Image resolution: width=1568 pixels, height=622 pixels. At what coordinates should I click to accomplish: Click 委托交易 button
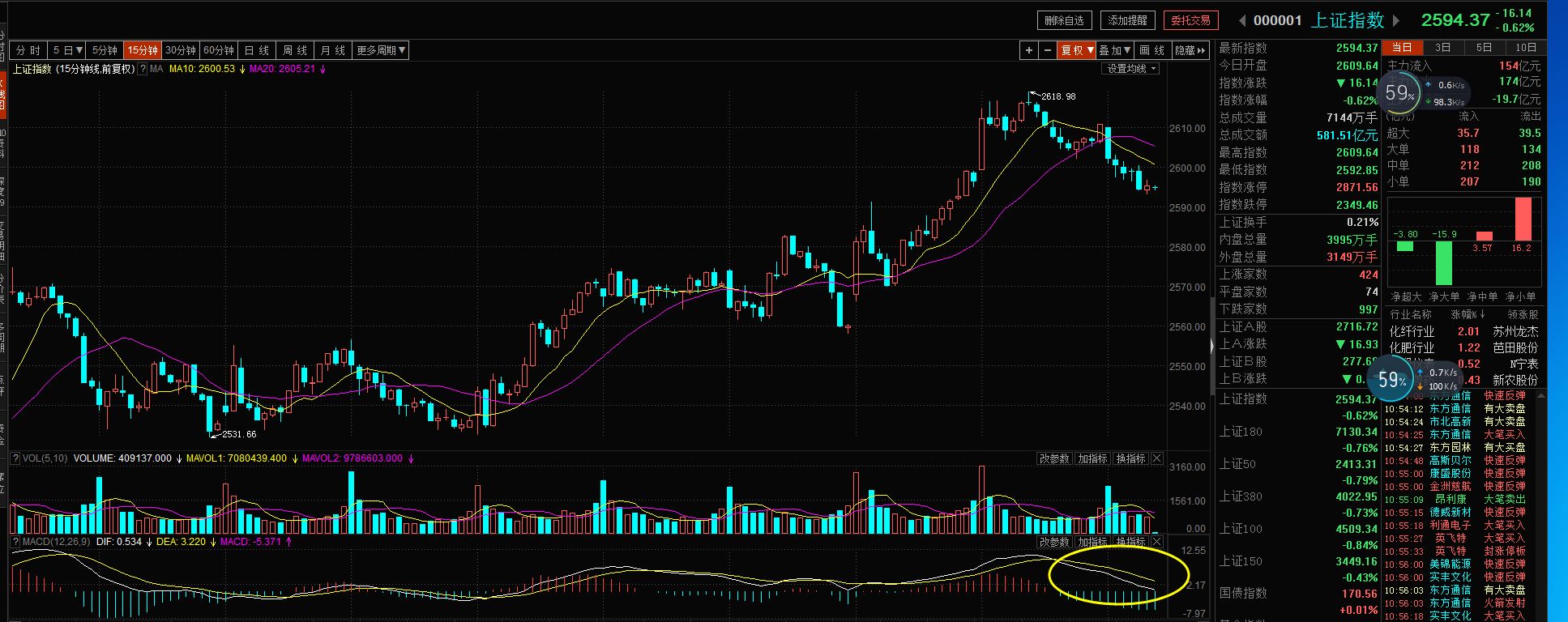[x=1190, y=20]
